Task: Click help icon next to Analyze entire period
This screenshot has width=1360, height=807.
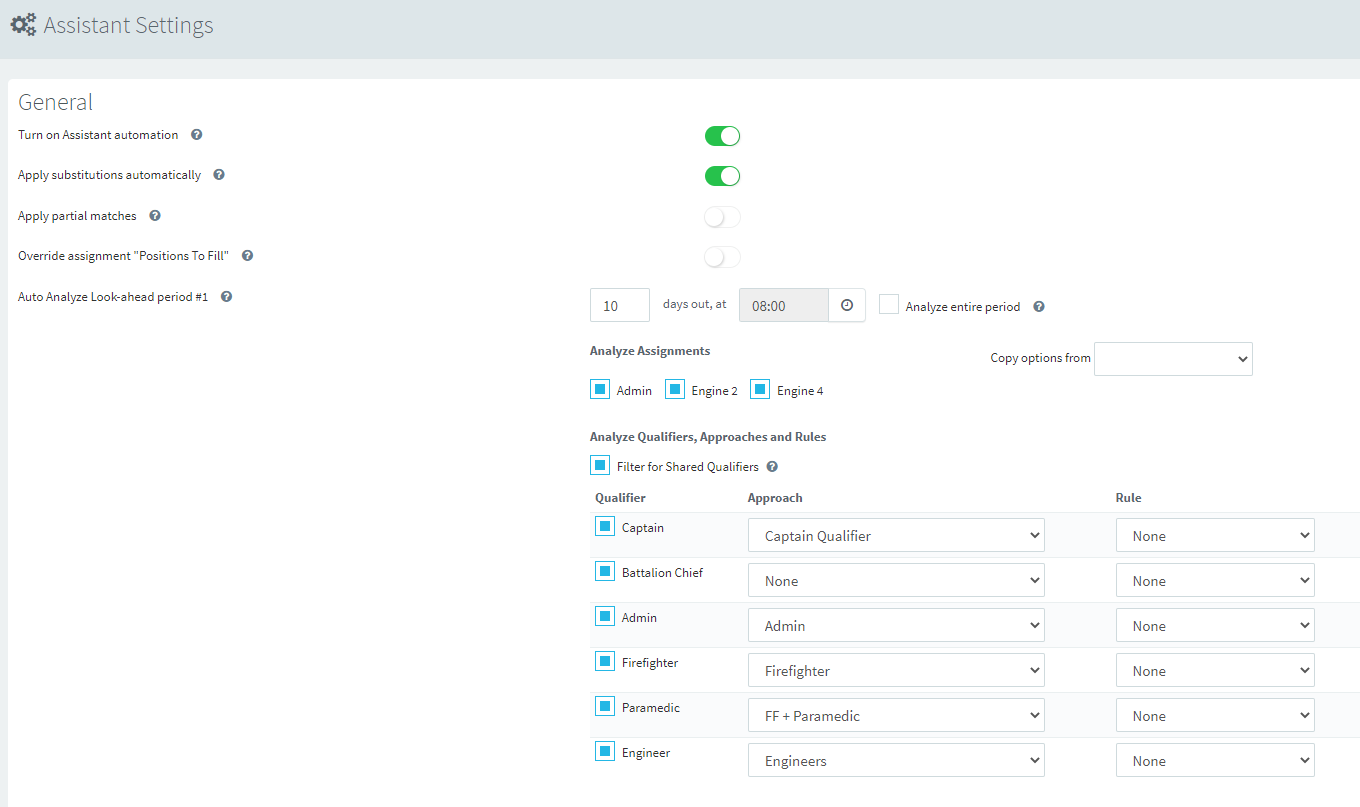Action: (1039, 307)
